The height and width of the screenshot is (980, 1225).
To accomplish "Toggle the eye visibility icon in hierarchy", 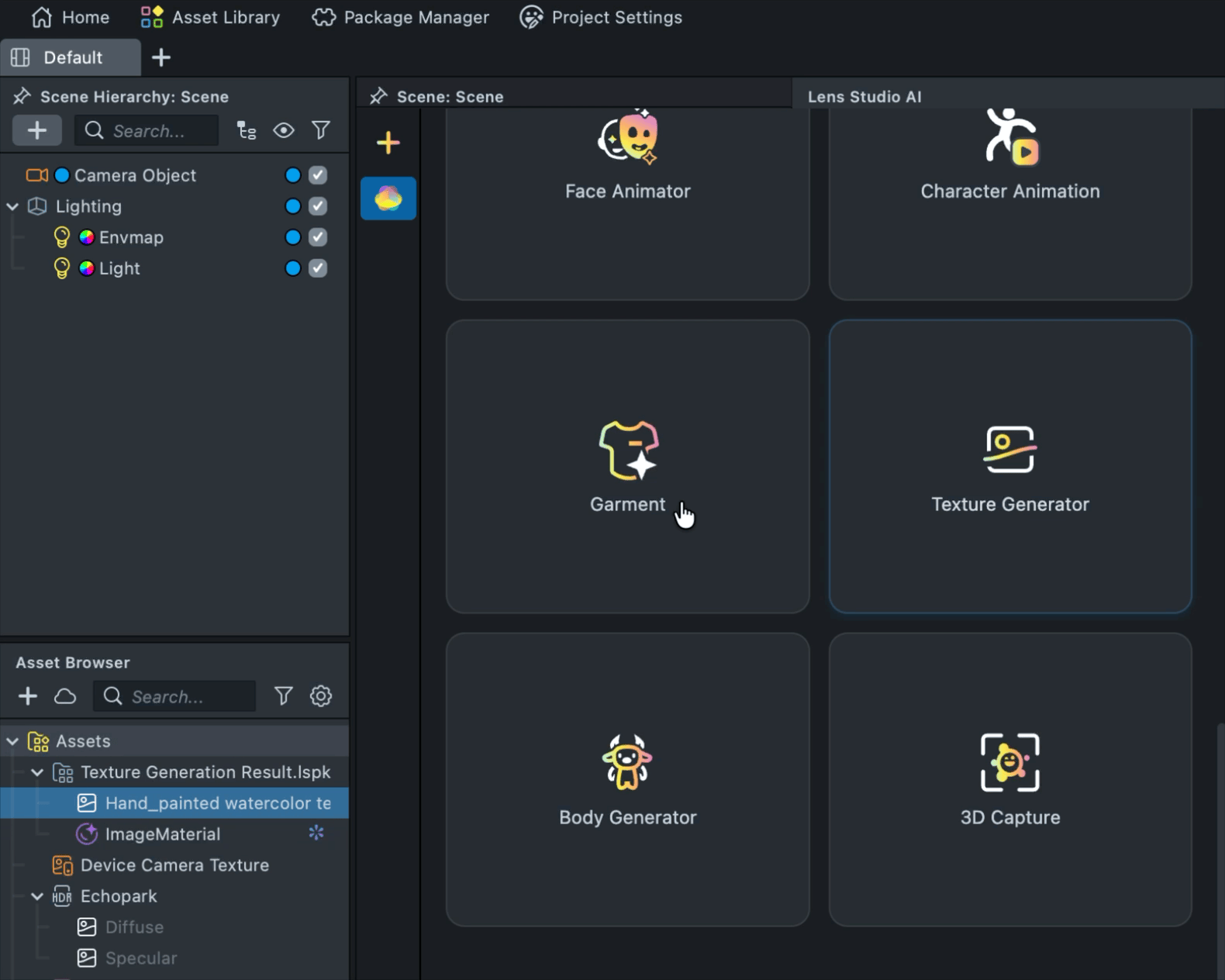I will coord(284,130).
